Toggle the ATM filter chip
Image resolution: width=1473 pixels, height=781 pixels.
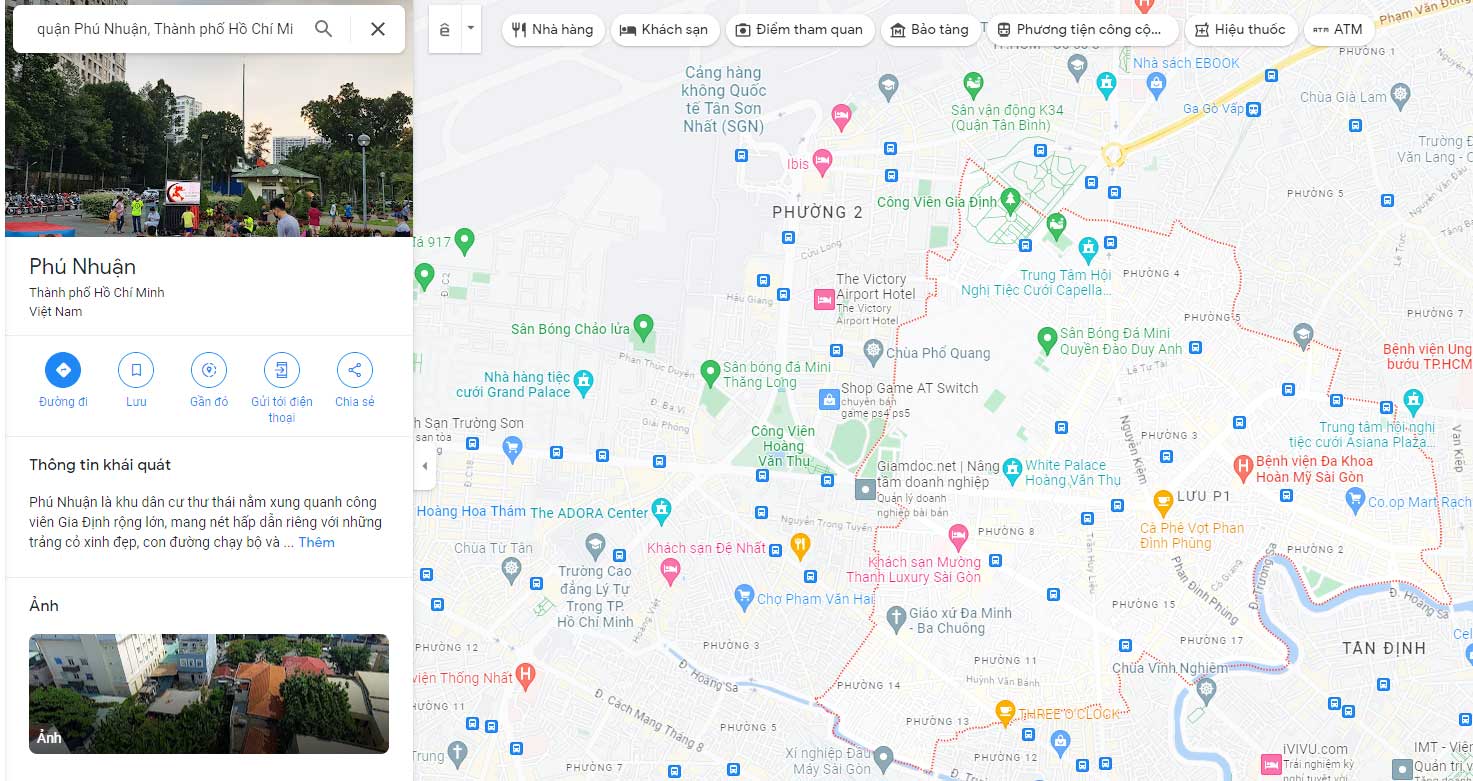[1338, 29]
